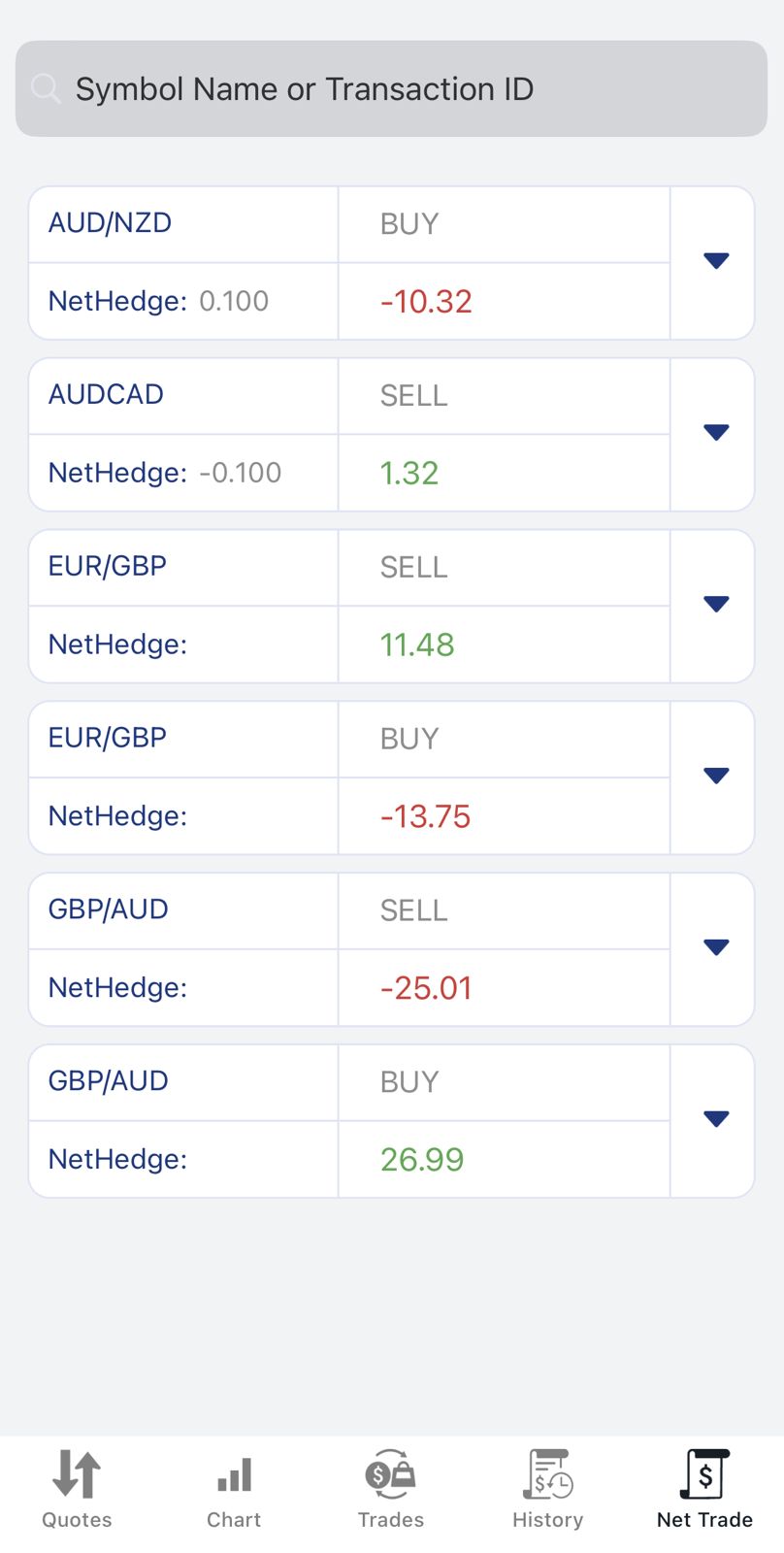
Task: Select Net Trade dollar document icon
Action: pos(705,1474)
